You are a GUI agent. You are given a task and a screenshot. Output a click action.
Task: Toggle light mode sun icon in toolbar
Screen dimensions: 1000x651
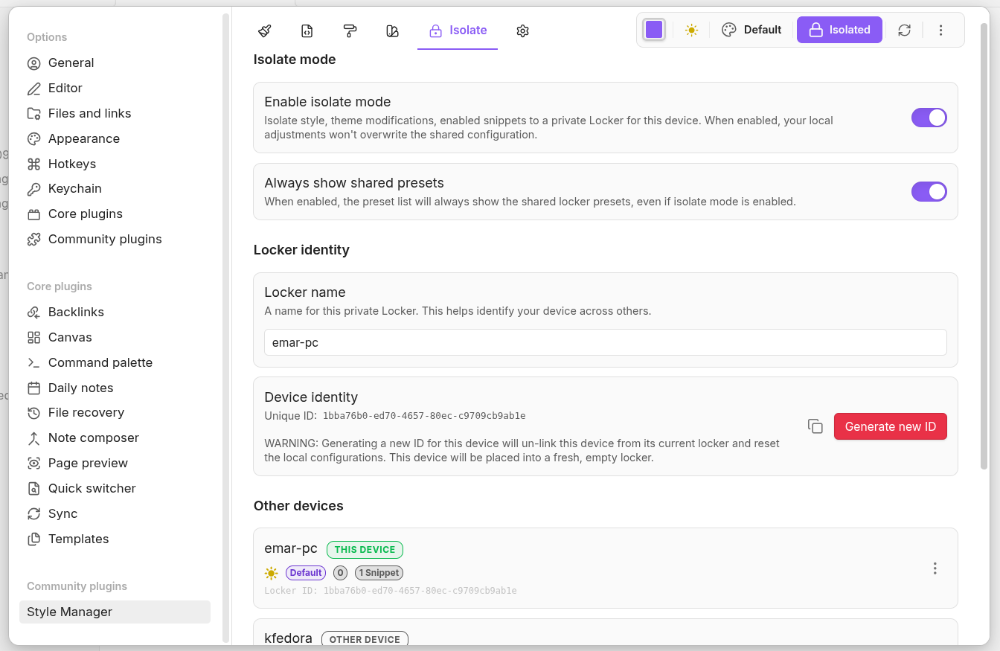tap(691, 30)
